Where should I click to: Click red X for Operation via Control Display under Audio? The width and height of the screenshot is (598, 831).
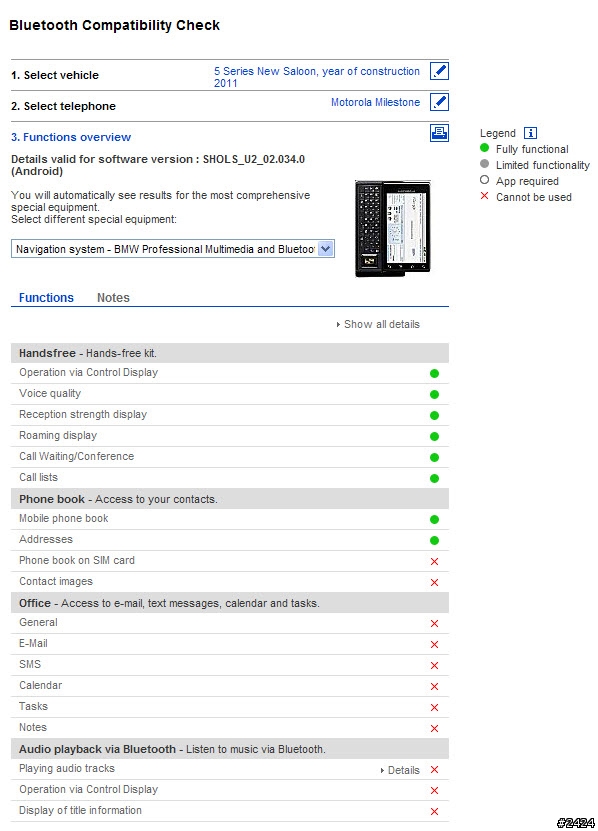click(434, 790)
